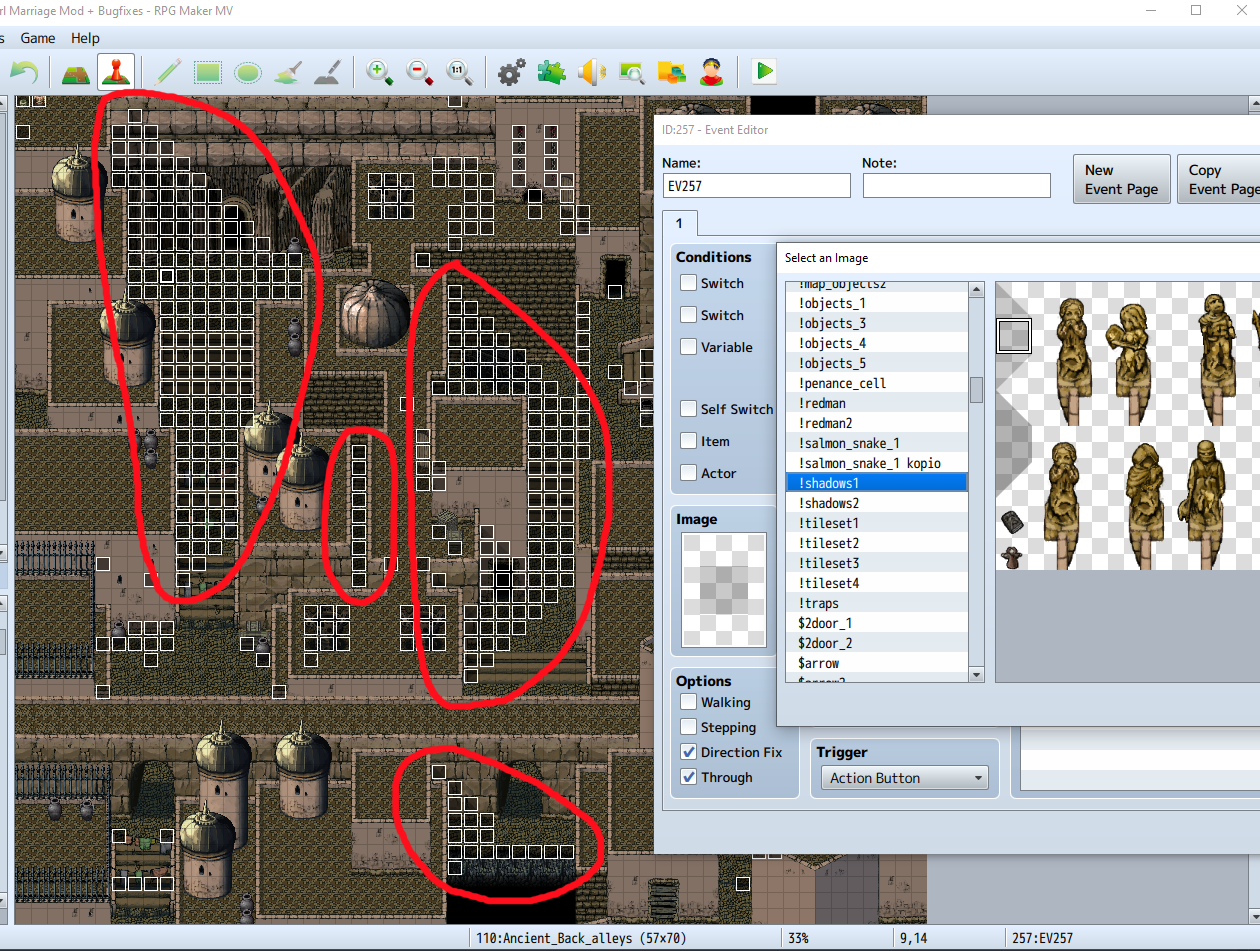The width and height of the screenshot is (1260, 951).
Task: Select !traps in image list
Action: point(877,603)
